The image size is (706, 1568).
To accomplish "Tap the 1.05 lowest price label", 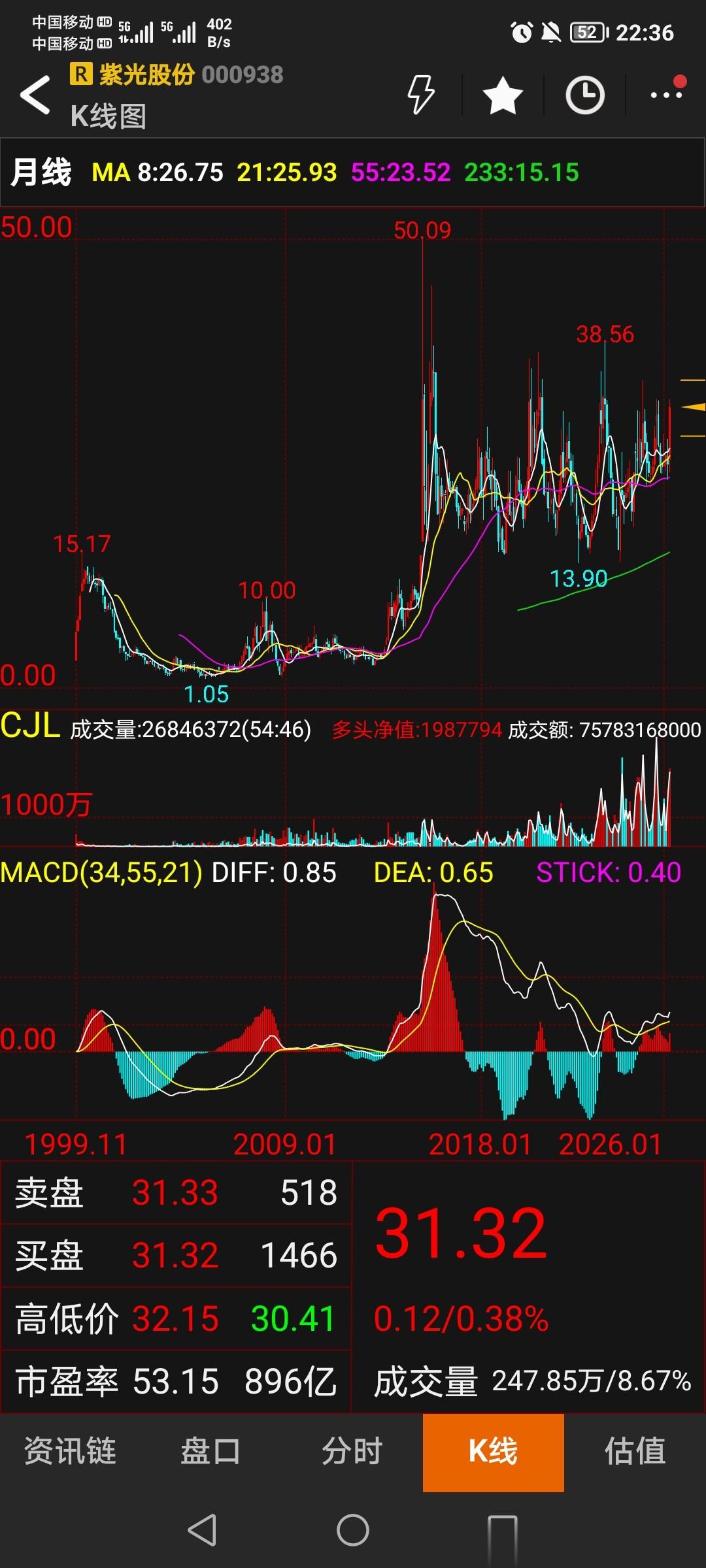I will [x=207, y=694].
